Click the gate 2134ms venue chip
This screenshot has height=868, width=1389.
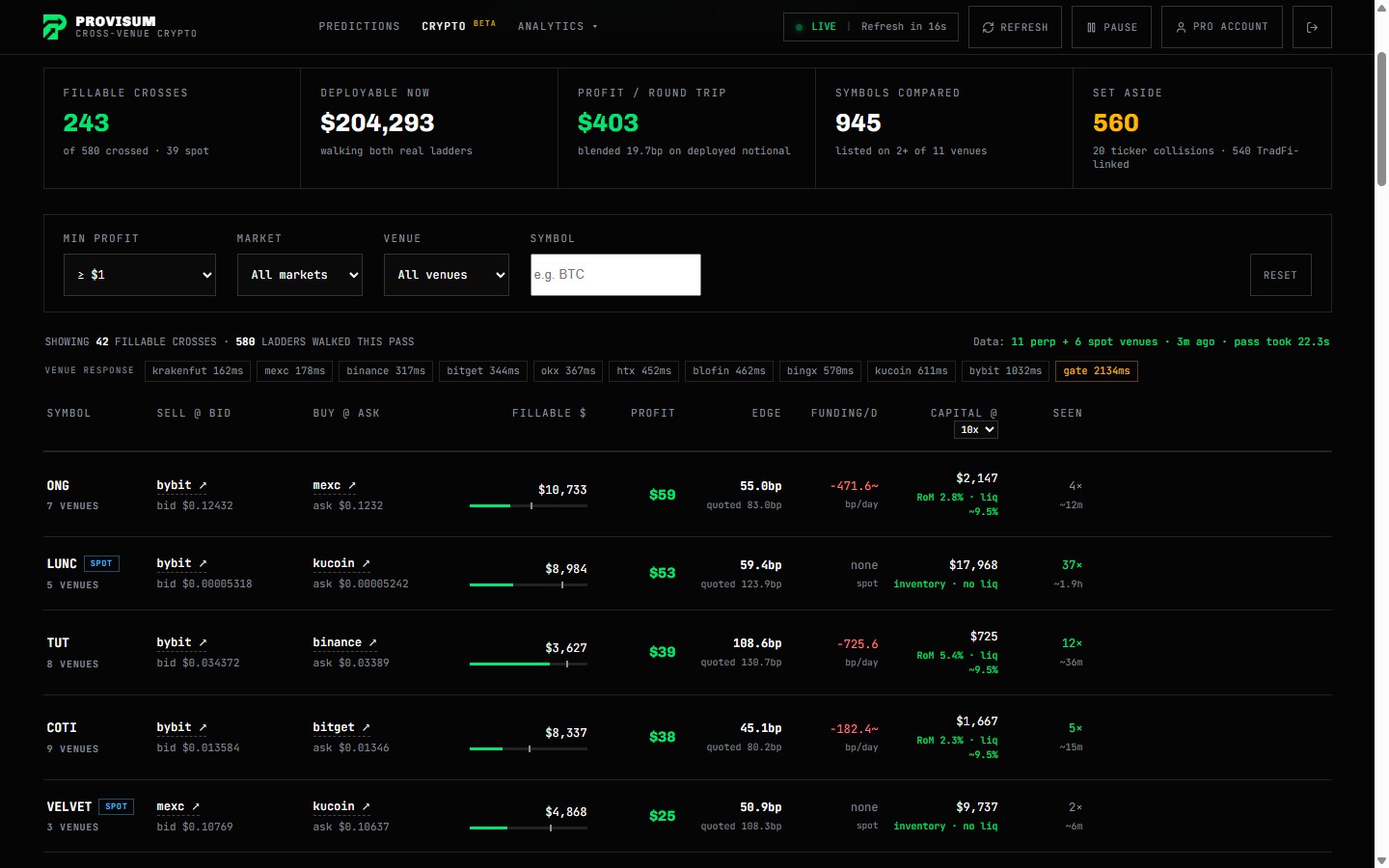(x=1097, y=371)
